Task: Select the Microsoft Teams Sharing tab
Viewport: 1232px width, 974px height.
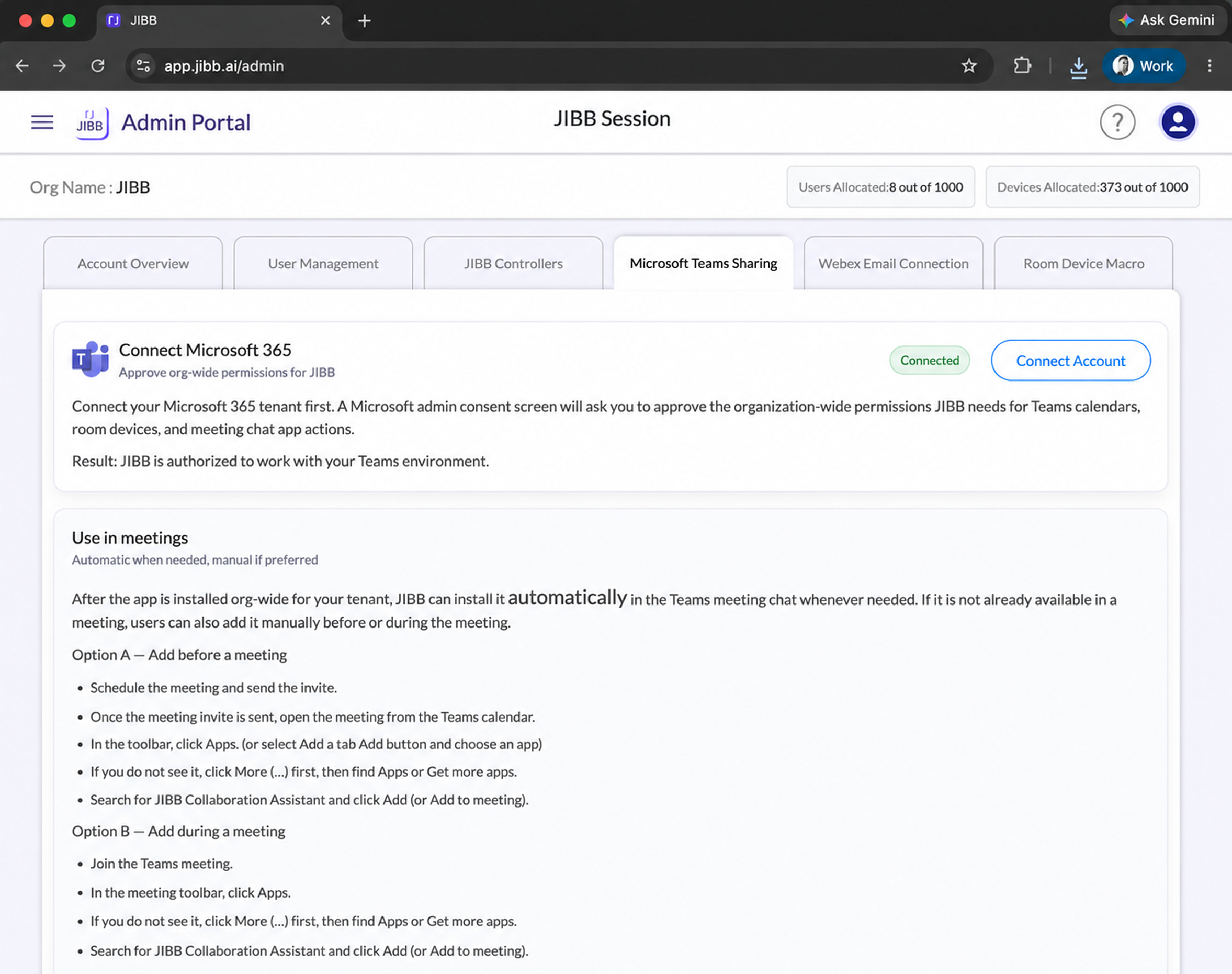Action: [x=703, y=263]
